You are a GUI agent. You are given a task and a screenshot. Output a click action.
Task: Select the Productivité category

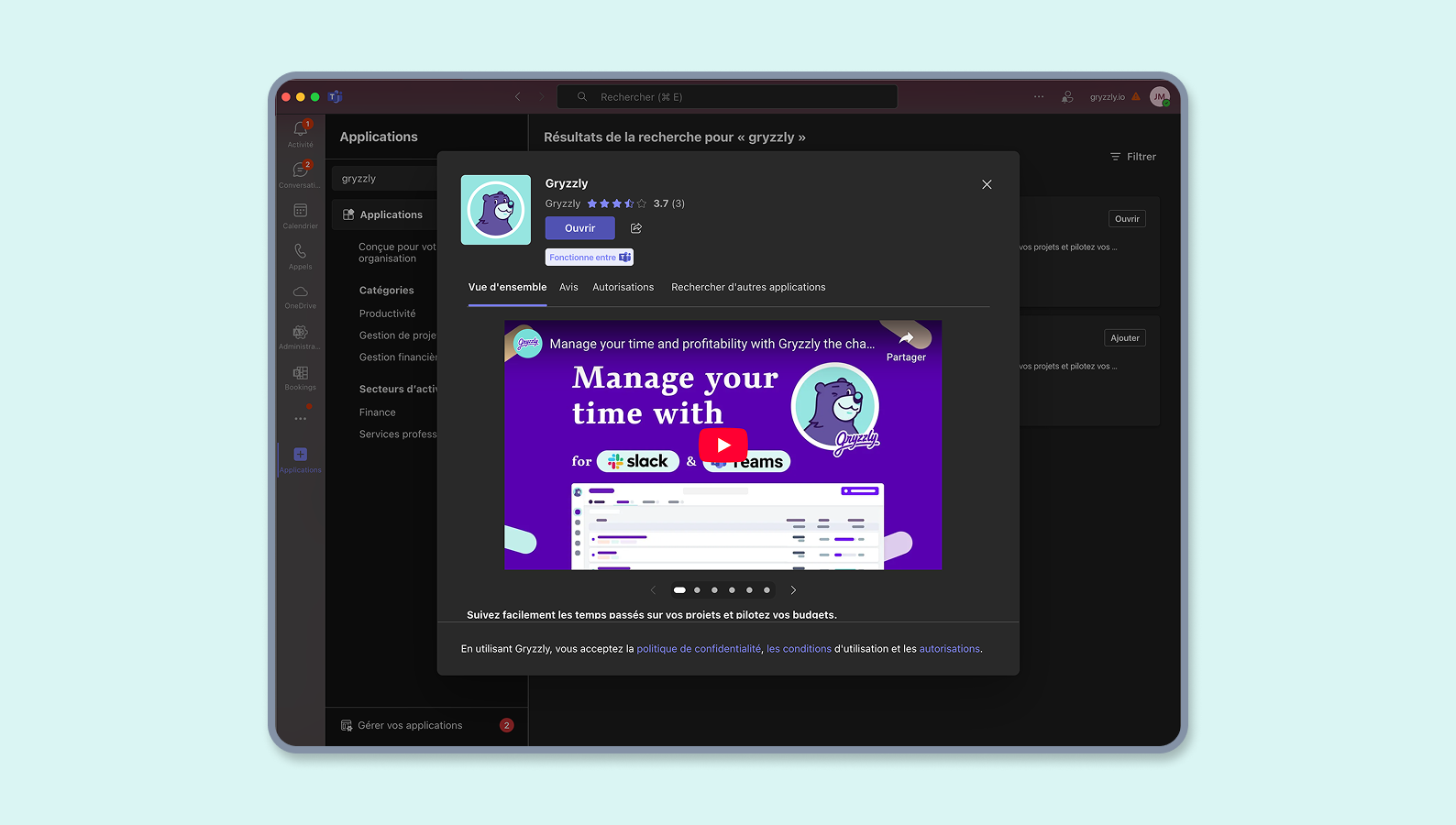click(x=387, y=313)
